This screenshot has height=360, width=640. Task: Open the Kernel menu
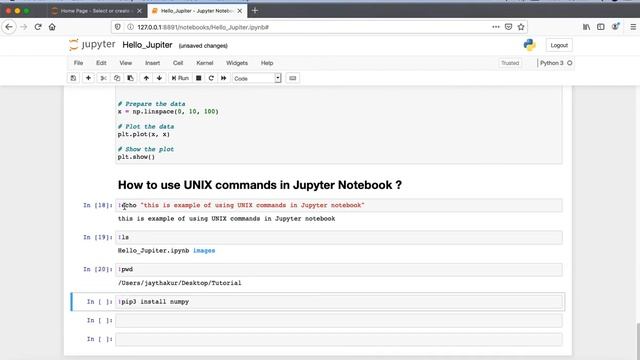click(205, 63)
